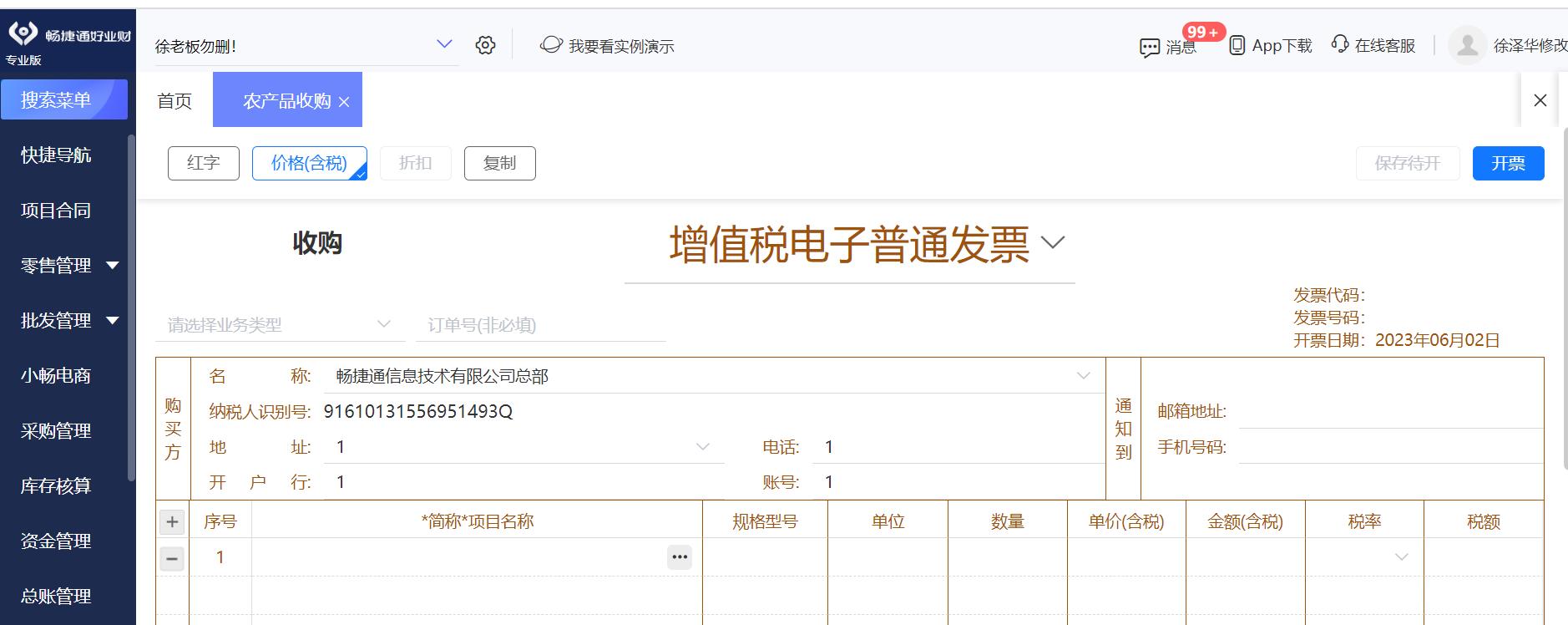The height and width of the screenshot is (625, 1568).
Task: Click the 开户行 input field
Action: point(524,482)
